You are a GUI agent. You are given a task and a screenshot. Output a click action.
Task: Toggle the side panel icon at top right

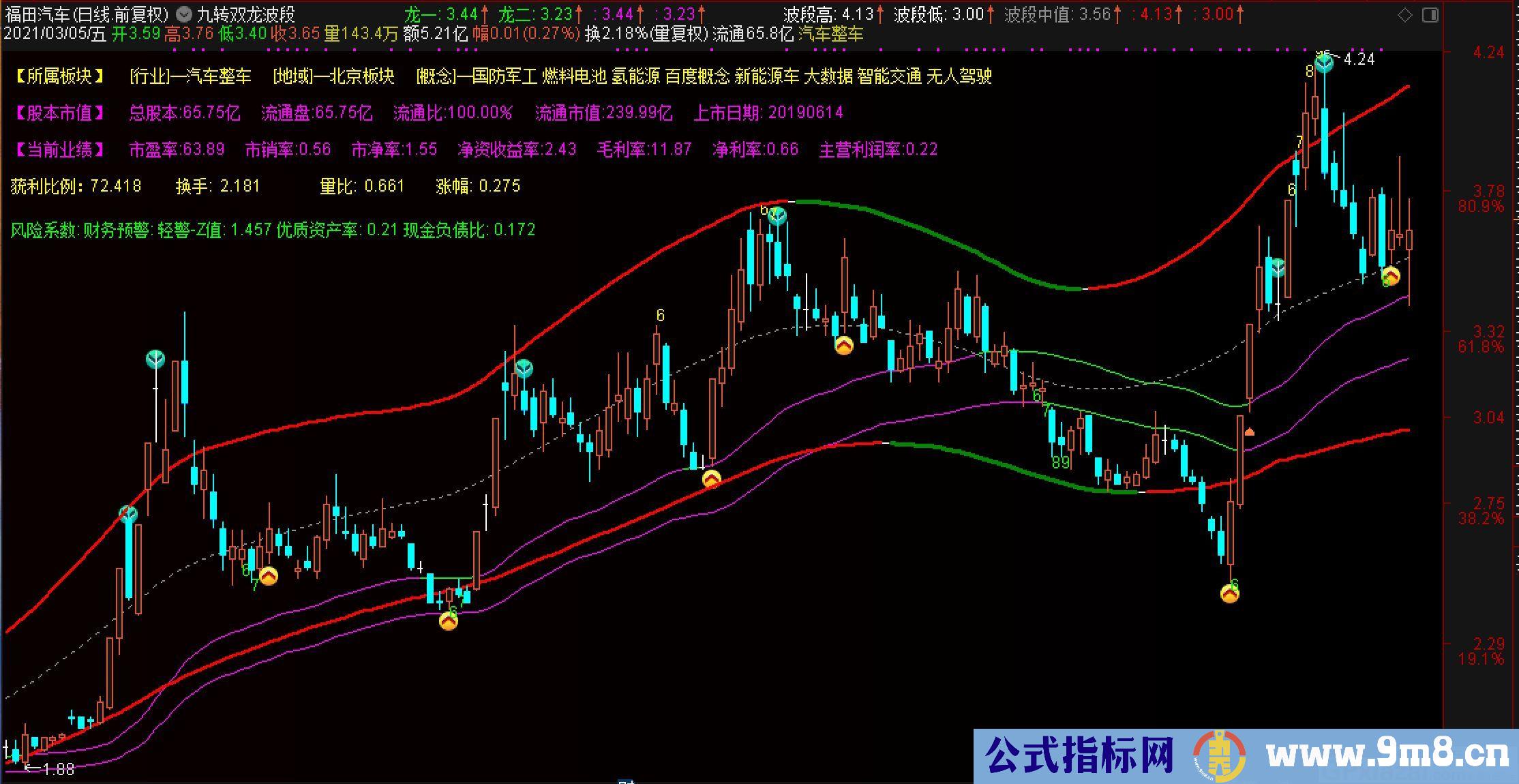(x=1430, y=15)
